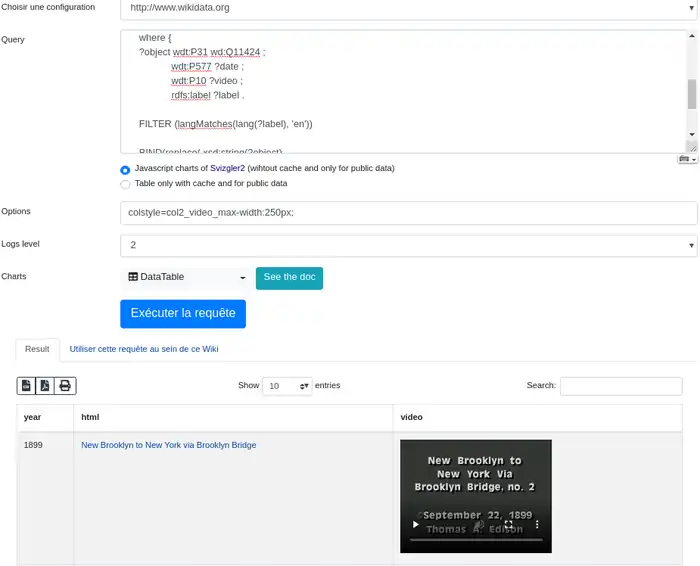
Task: Click the print icon button
Action: click(x=65, y=386)
